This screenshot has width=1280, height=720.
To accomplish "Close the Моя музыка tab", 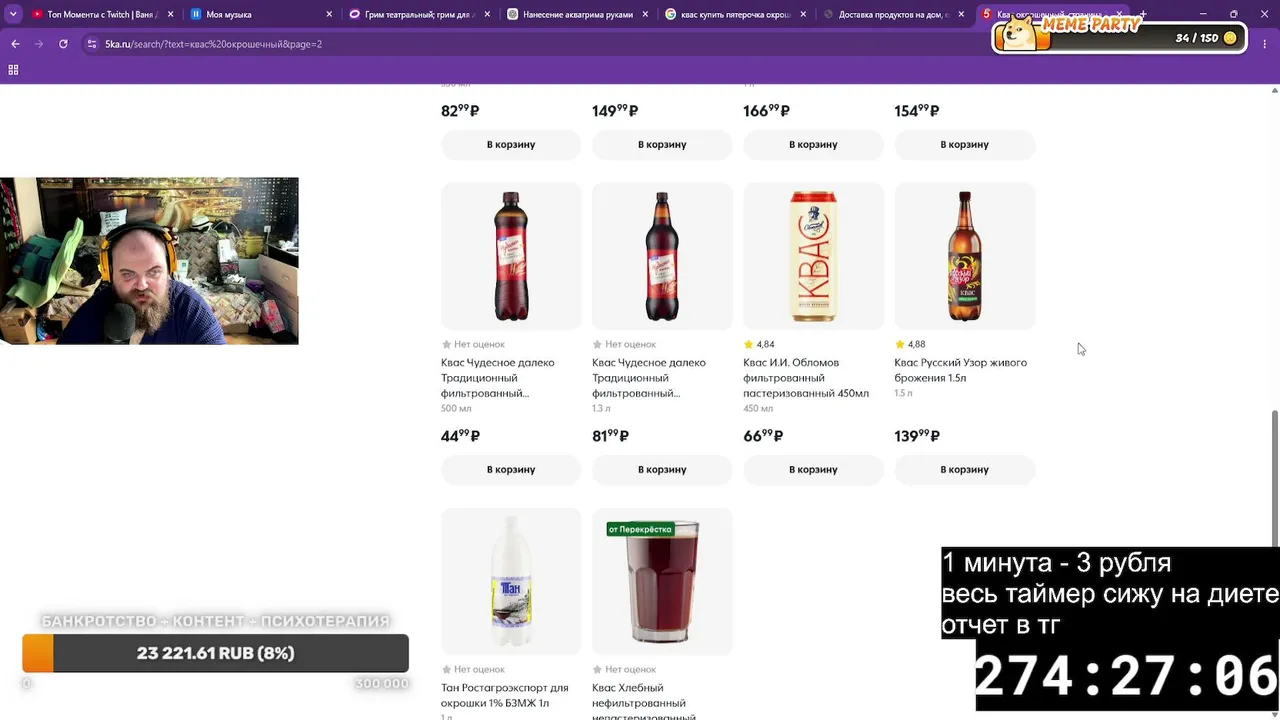I will pos(329,14).
